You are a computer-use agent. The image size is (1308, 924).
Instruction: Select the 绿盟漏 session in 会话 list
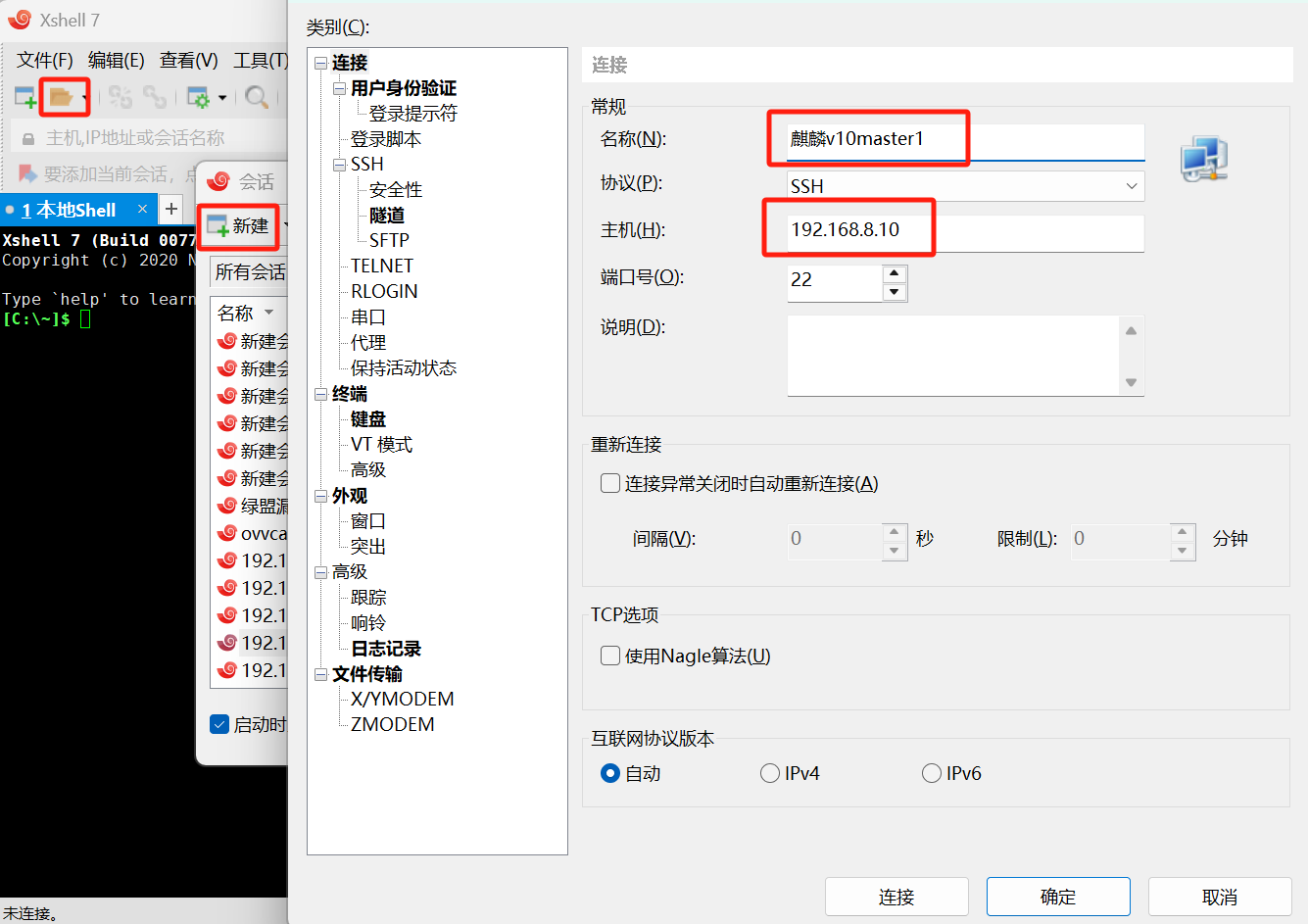coord(253,506)
